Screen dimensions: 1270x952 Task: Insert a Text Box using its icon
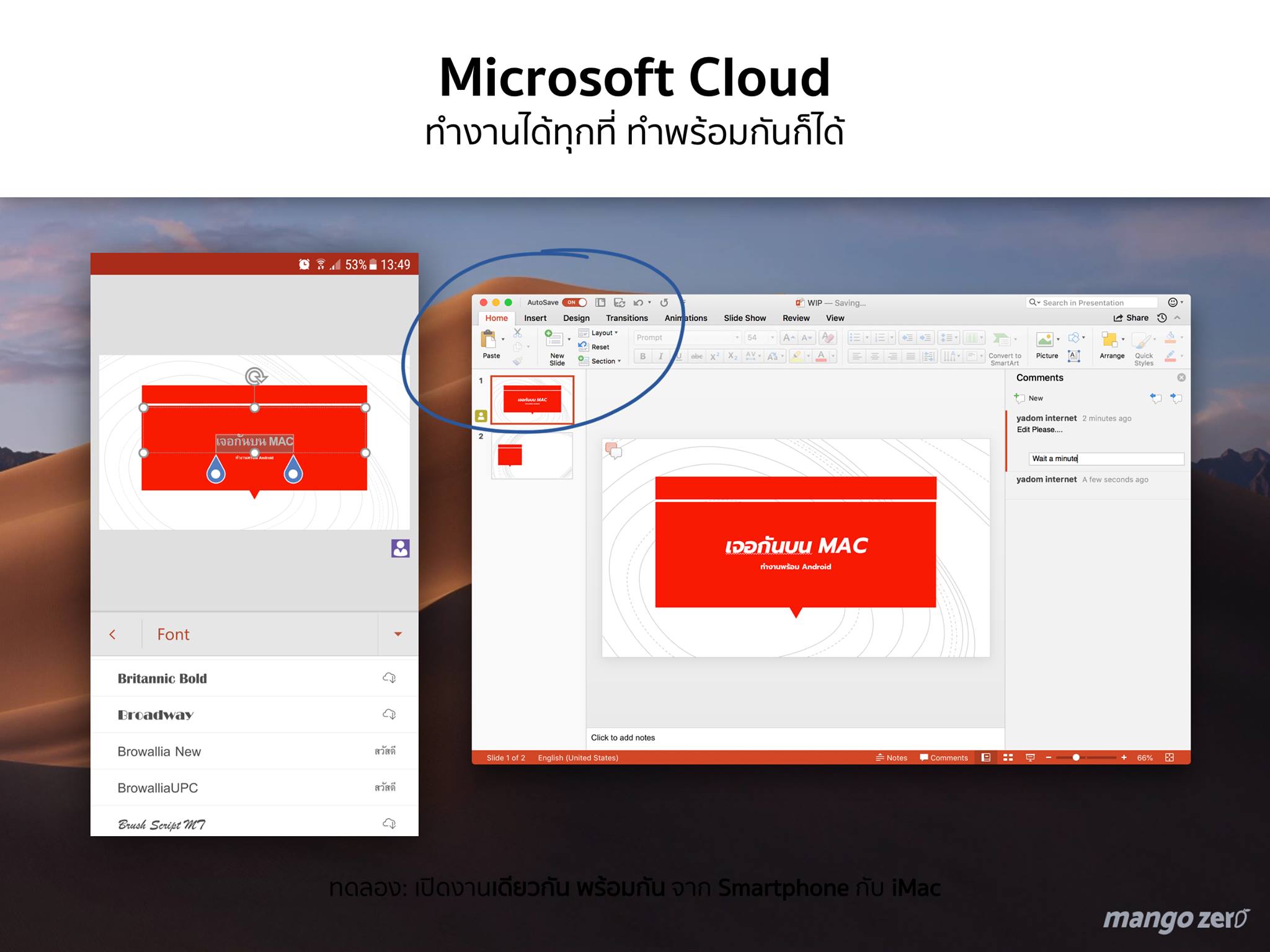1075,355
